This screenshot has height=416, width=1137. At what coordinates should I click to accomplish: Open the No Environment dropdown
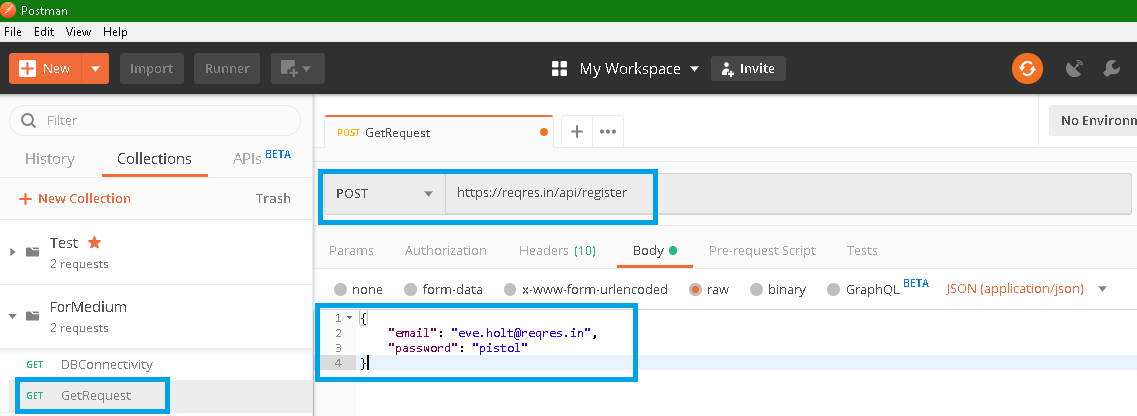click(1093, 120)
